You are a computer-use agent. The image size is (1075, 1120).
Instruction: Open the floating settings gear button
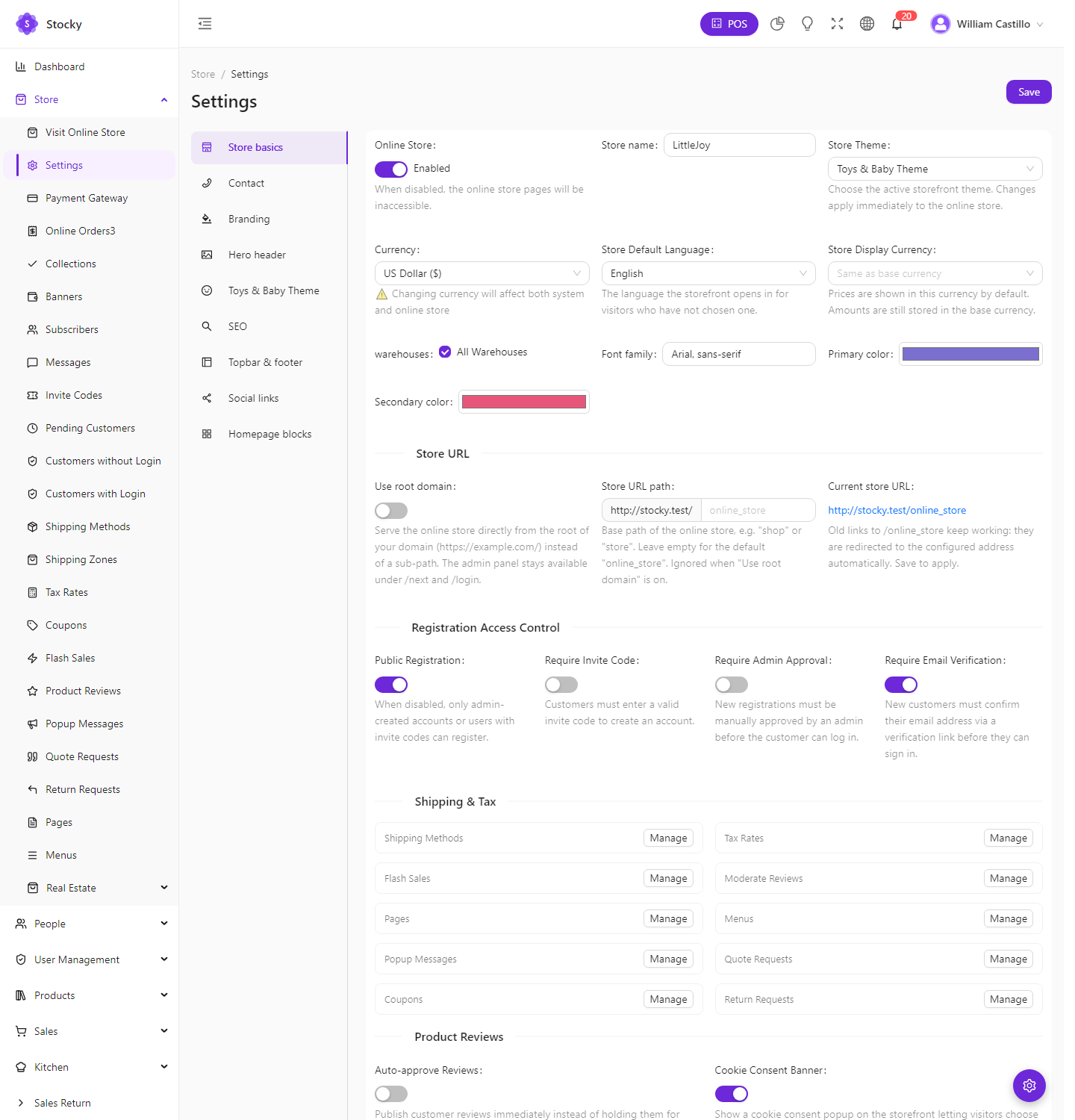1029,1086
